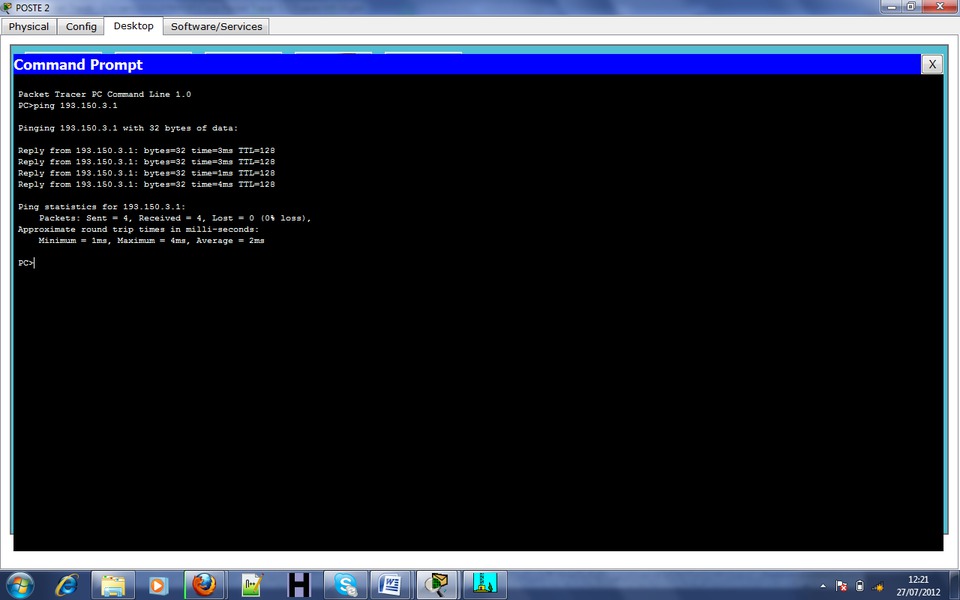Click the POSTE 2 window title icon
The width and height of the screenshot is (960, 600).
pyautogui.click(x=7, y=7)
